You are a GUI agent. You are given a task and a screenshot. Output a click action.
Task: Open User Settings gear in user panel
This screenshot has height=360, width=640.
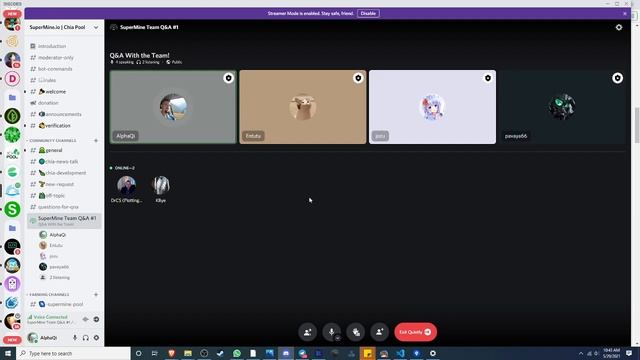(x=96, y=338)
